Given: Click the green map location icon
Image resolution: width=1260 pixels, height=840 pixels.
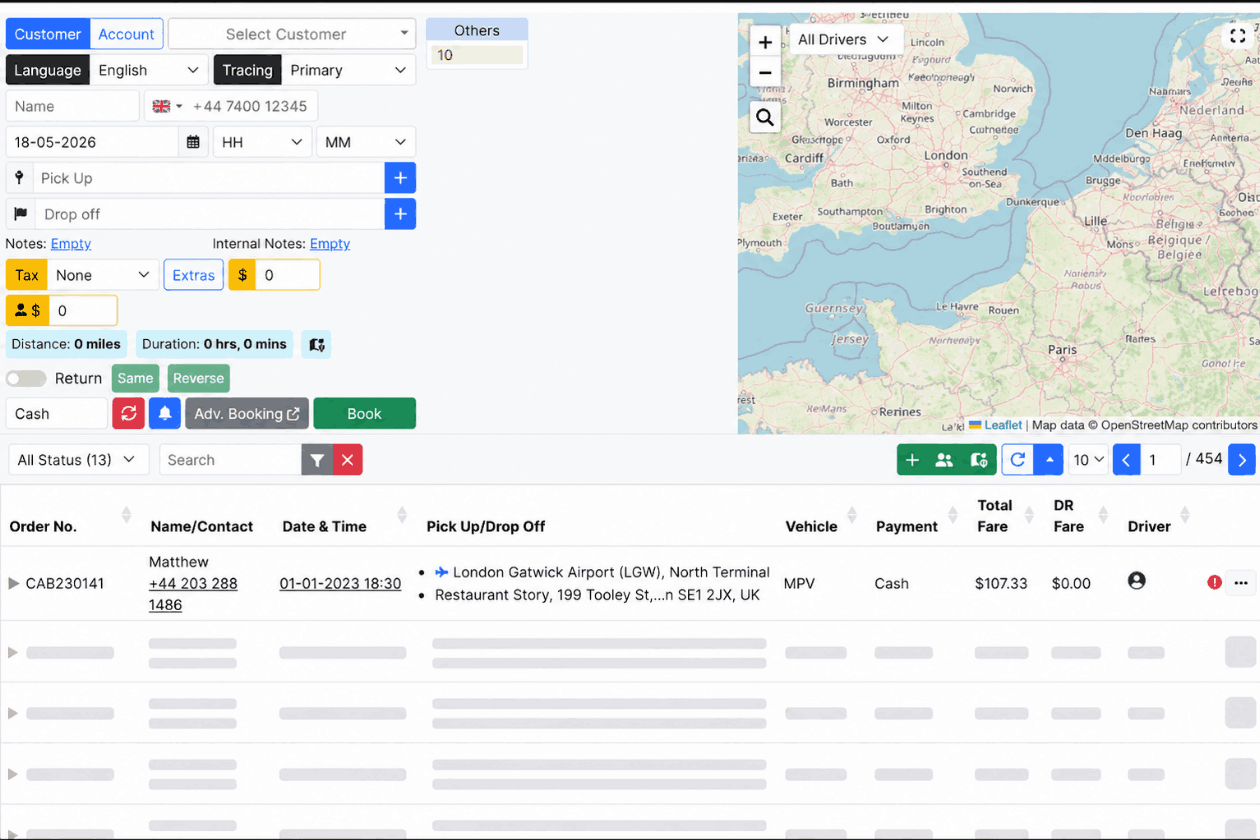Looking at the screenshot, I should (979, 460).
